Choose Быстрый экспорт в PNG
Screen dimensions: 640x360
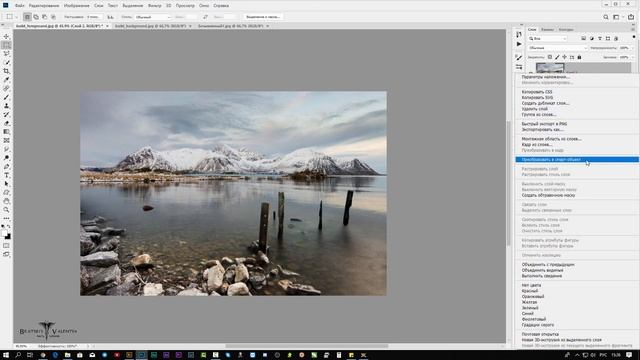pyautogui.click(x=544, y=124)
